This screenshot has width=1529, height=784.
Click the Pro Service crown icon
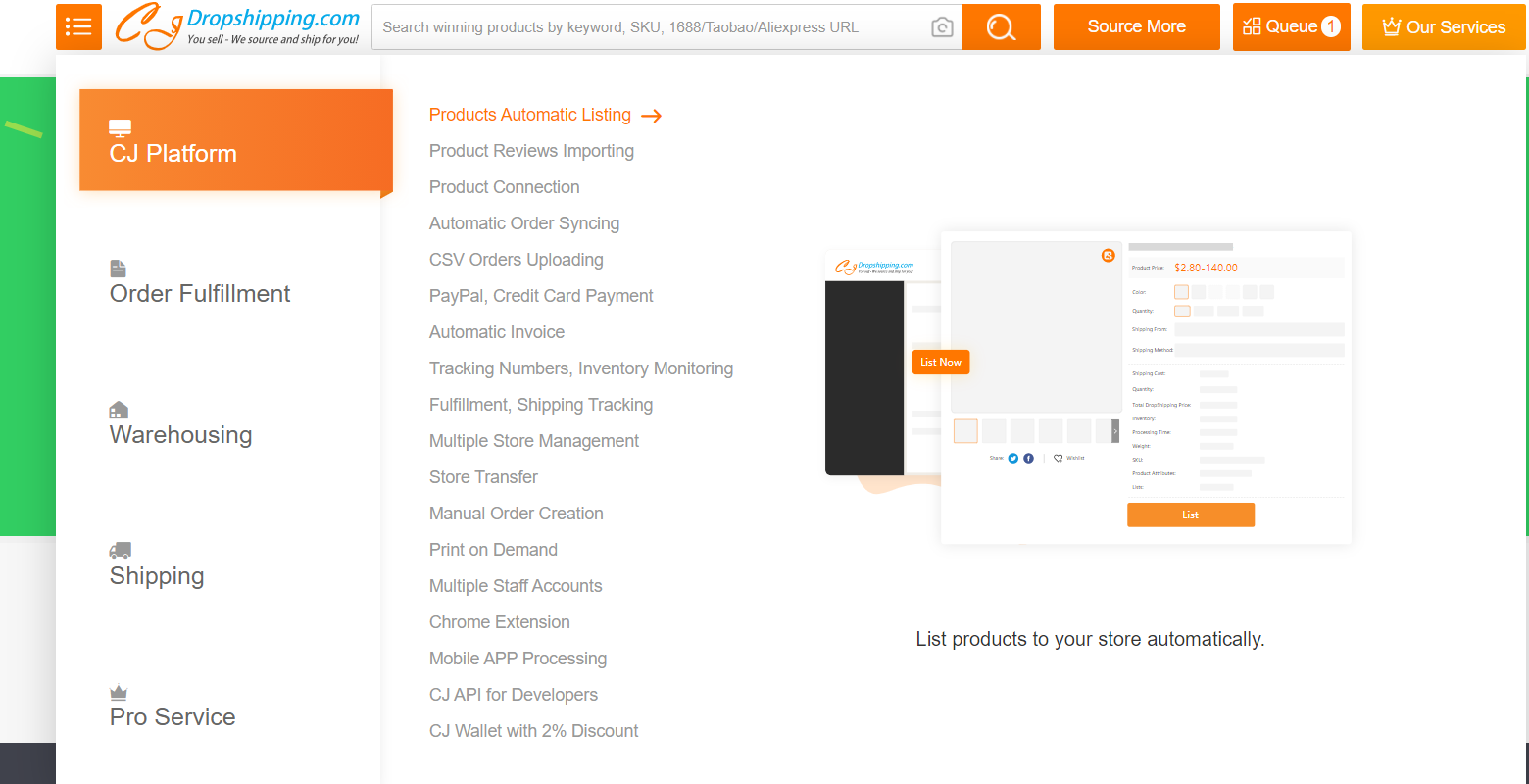pos(119,692)
